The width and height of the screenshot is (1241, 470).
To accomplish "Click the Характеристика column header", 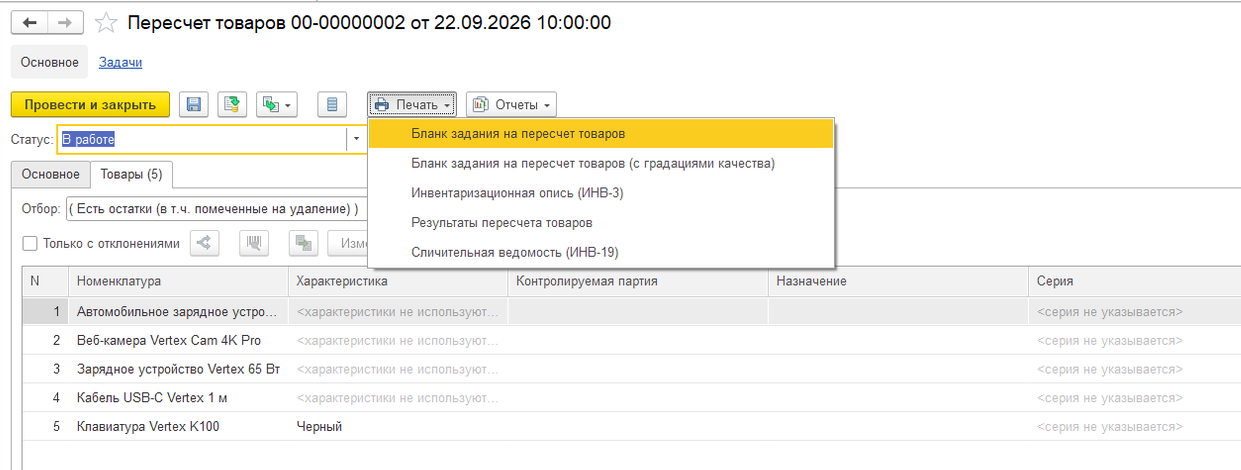I will [x=398, y=281].
